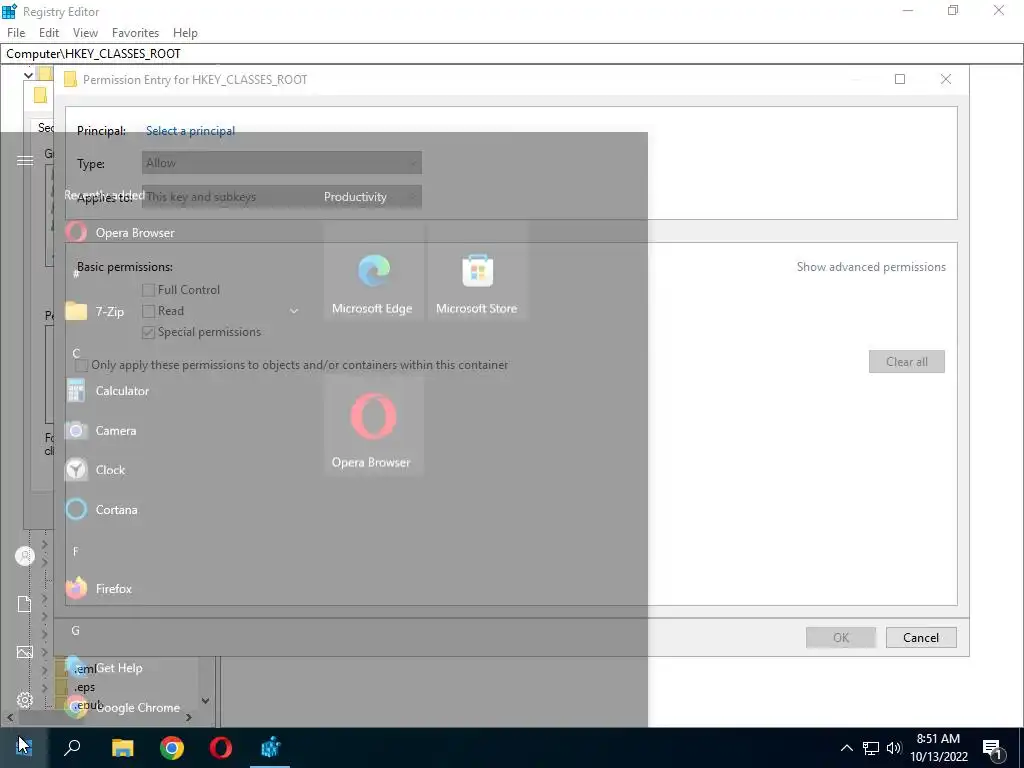Jump to letter C section header
Image resolution: width=1024 pixels, height=768 pixels.
(76, 353)
